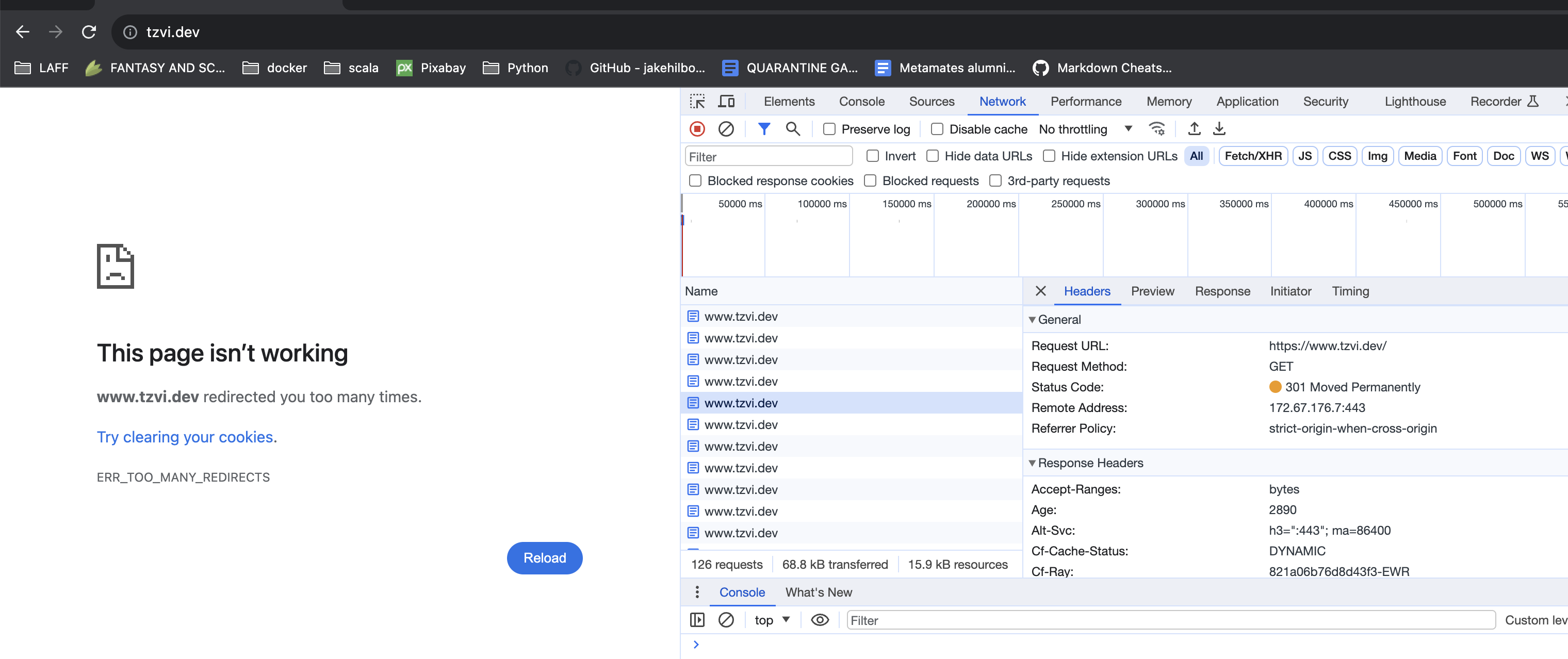Image resolution: width=1568 pixels, height=659 pixels.
Task: Check the Invert filter checkbox
Action: pos(872,156)
